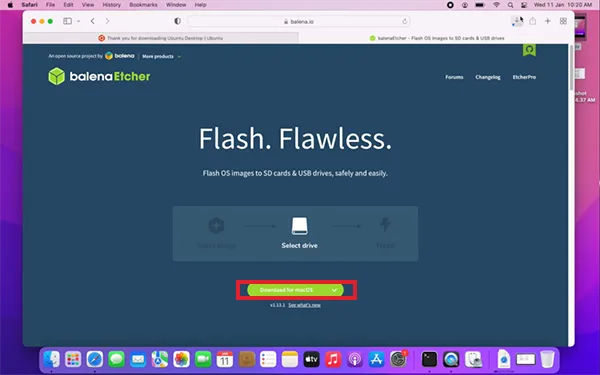This screenshot has height=375, width=600.
Task: Show Safari tab overview grid
Action: (x=563, y=21)
